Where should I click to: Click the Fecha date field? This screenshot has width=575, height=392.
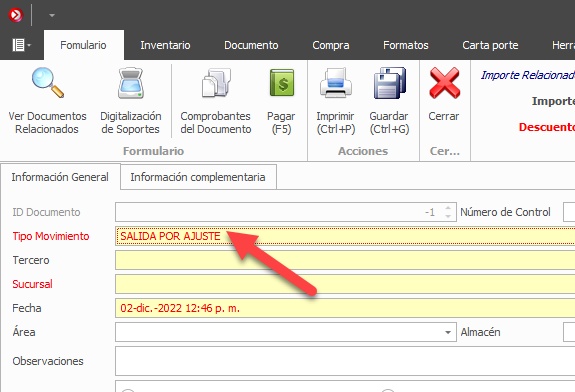pos(345,308)
